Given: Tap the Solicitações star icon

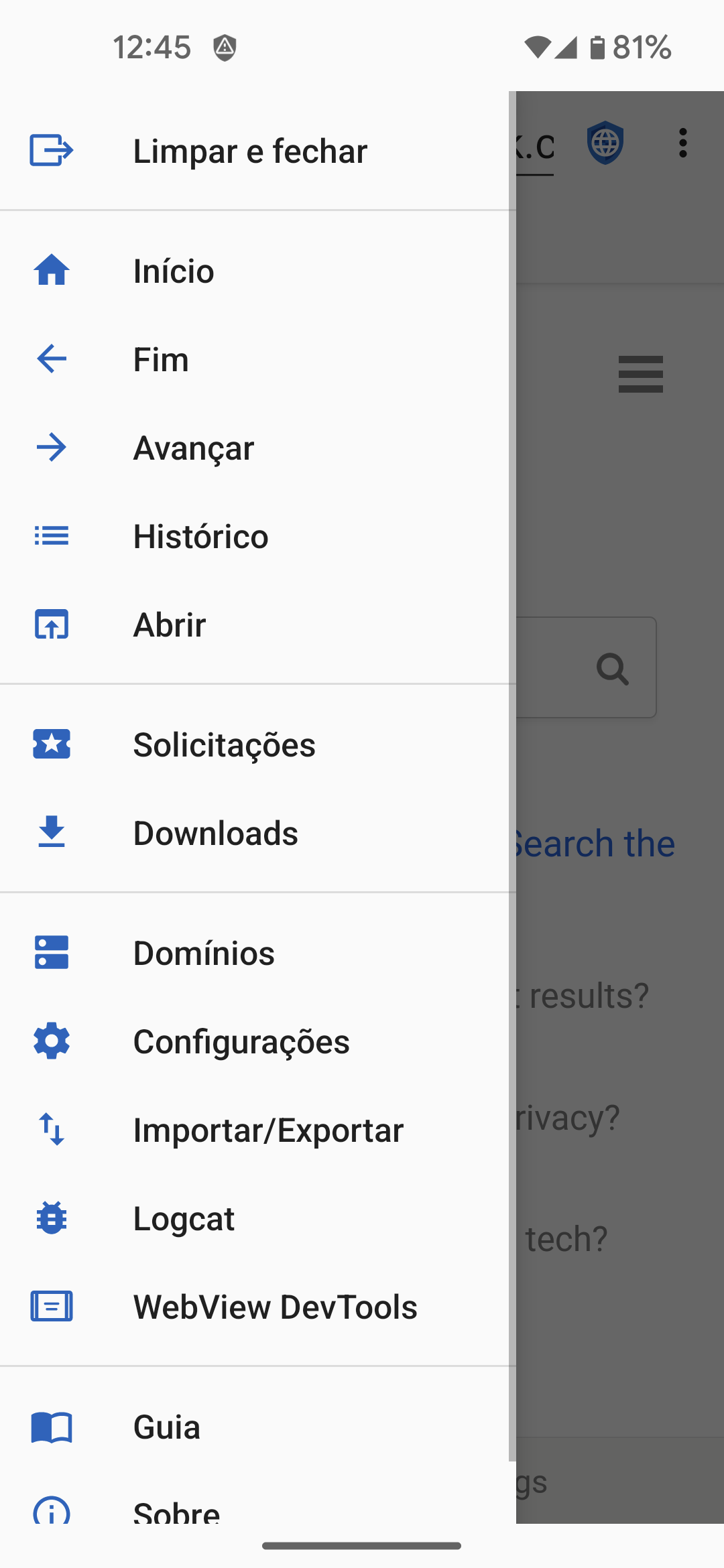Looking at the screenshot, I should coord(51,744).
